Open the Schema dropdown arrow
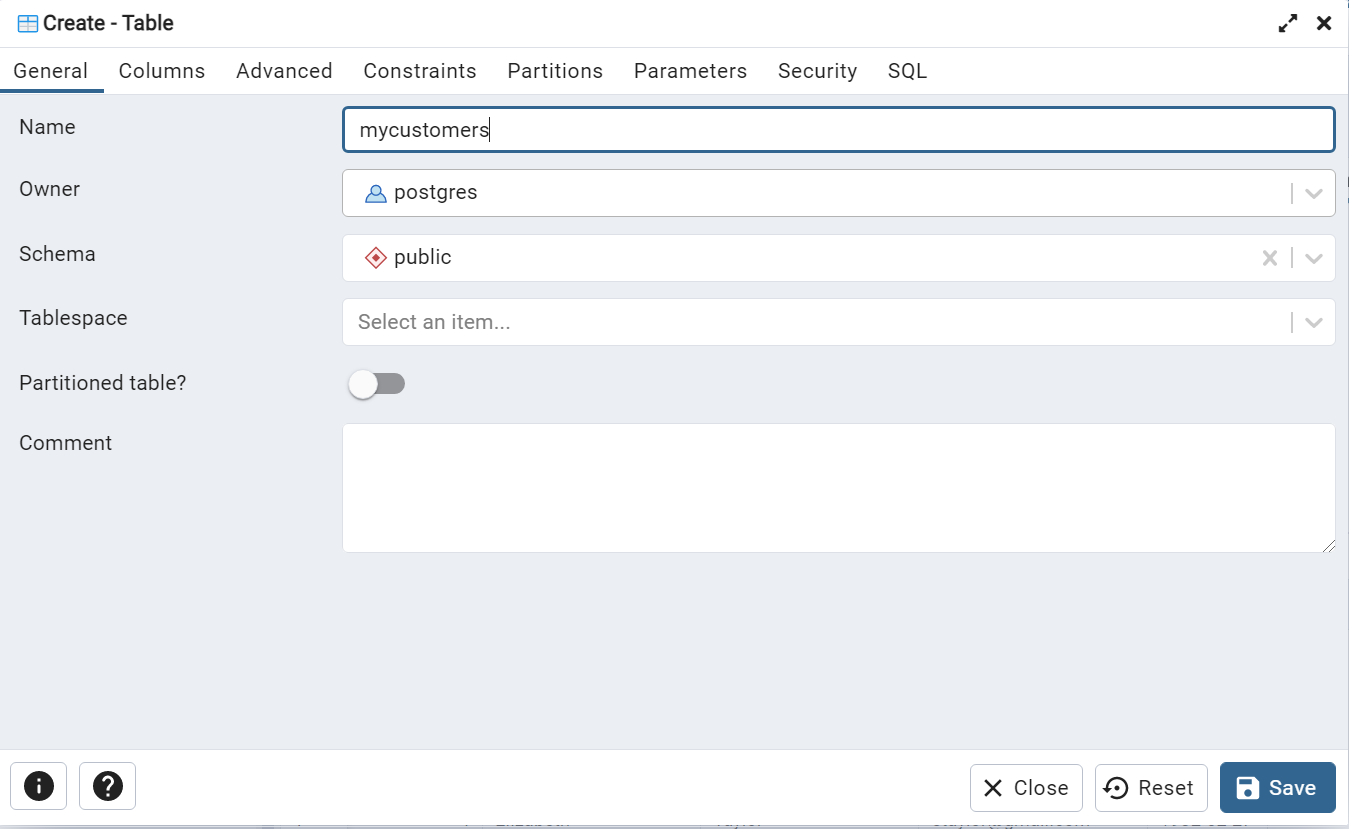 (x=1314, y=258)
